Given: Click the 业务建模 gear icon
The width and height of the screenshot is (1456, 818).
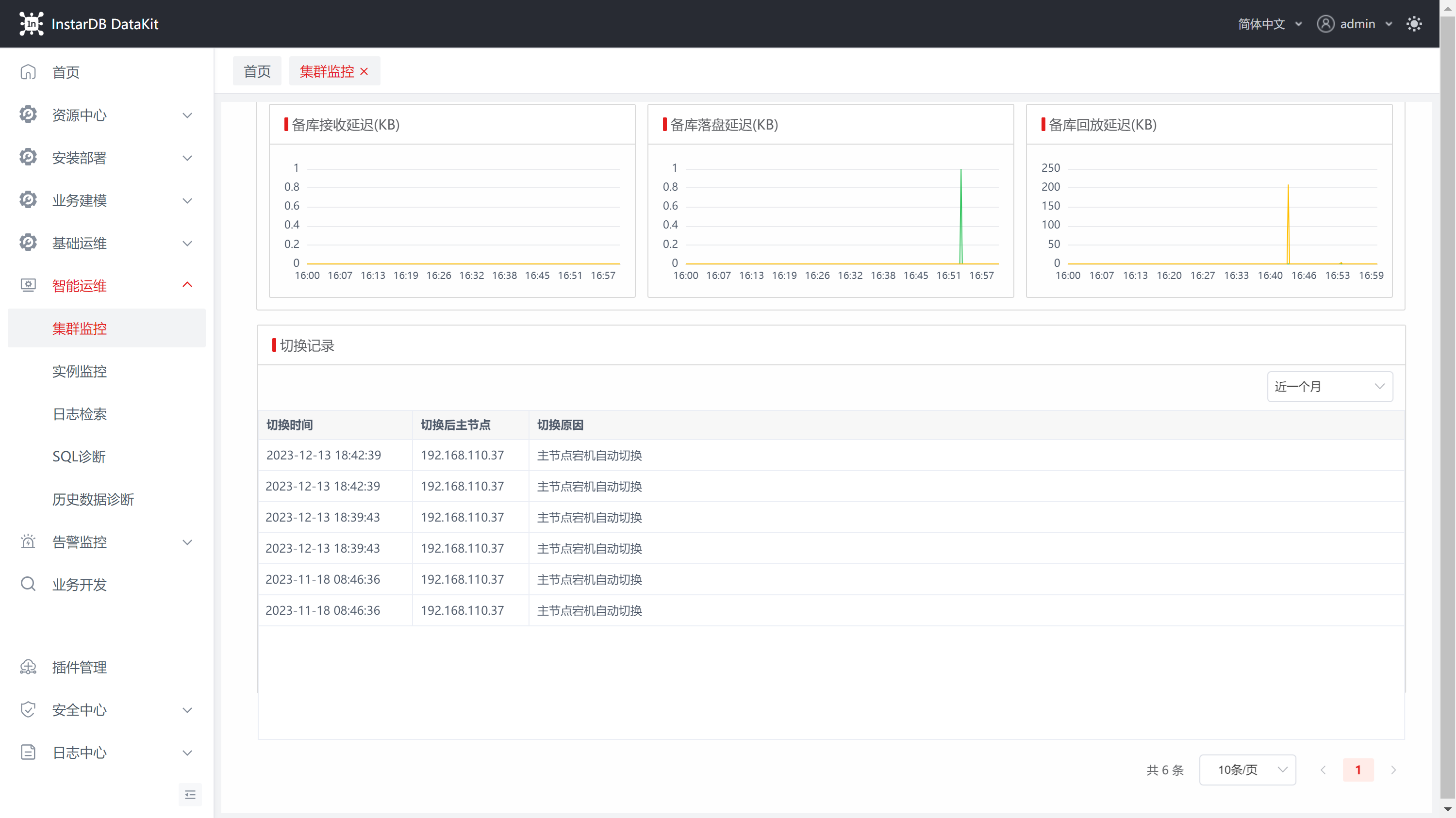Looking at the screenshot, I should [28, 200].
